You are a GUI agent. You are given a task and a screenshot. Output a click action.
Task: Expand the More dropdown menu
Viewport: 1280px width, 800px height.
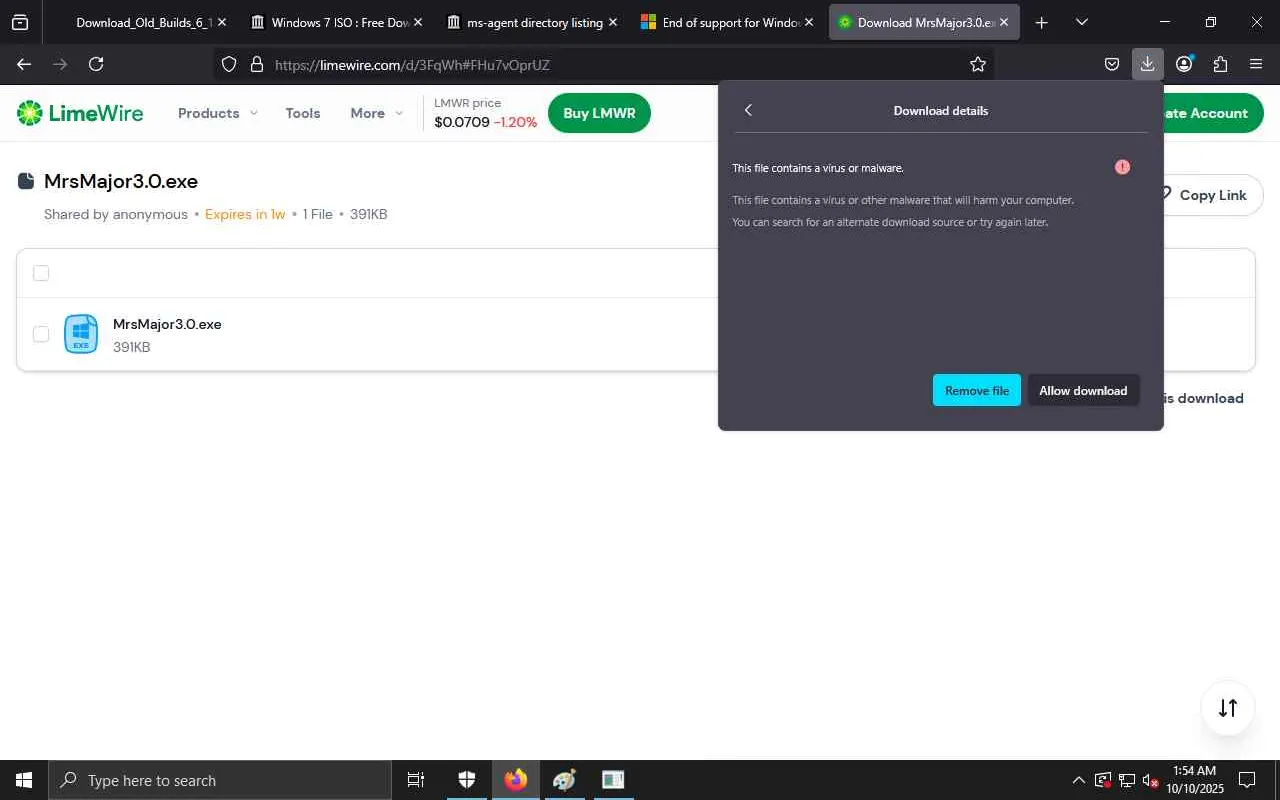point(377,113)
